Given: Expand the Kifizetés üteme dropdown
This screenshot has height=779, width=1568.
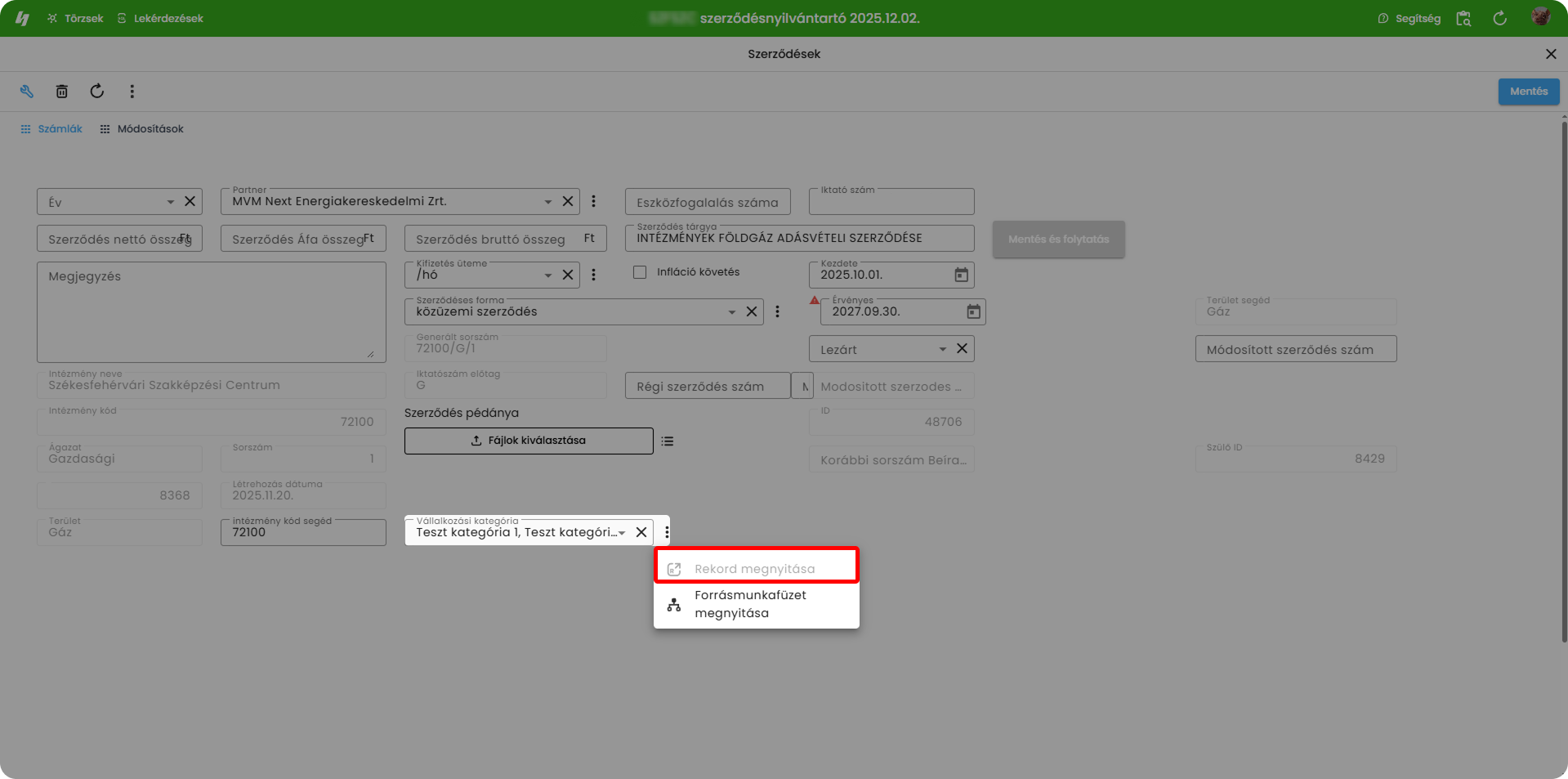Looking at the screenshot, I should 547,275.
